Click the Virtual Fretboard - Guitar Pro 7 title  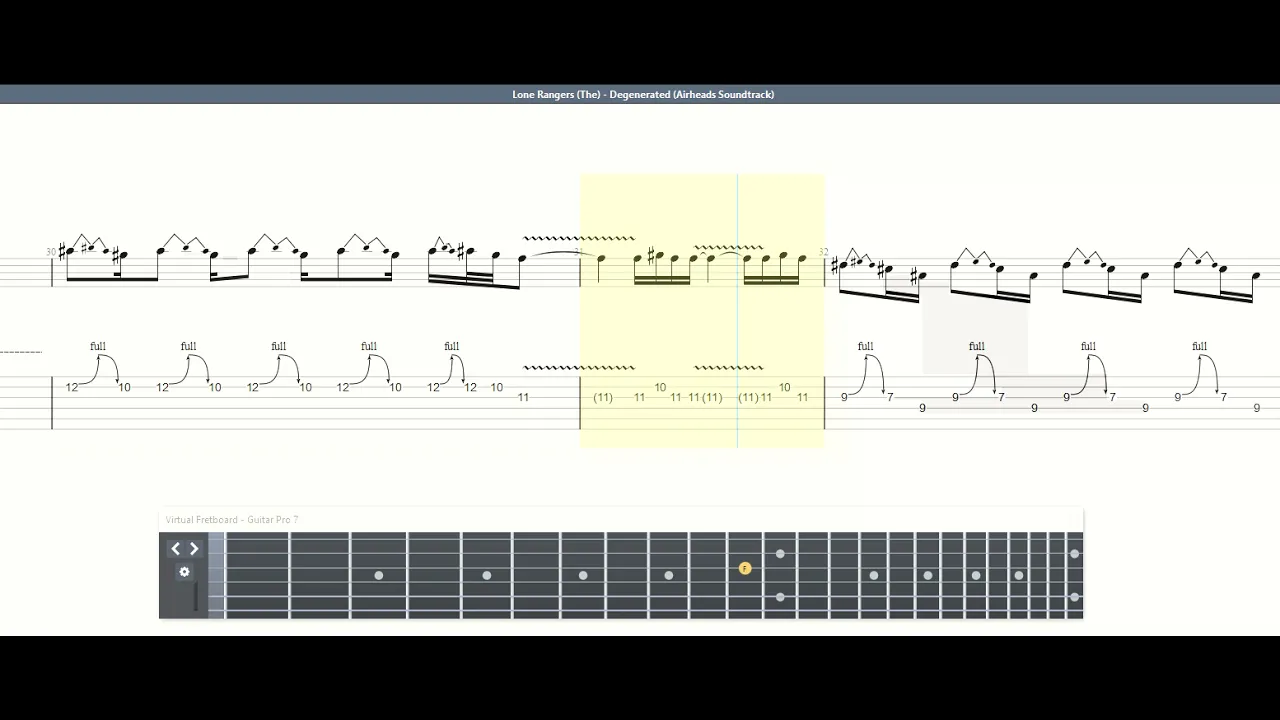232,520
